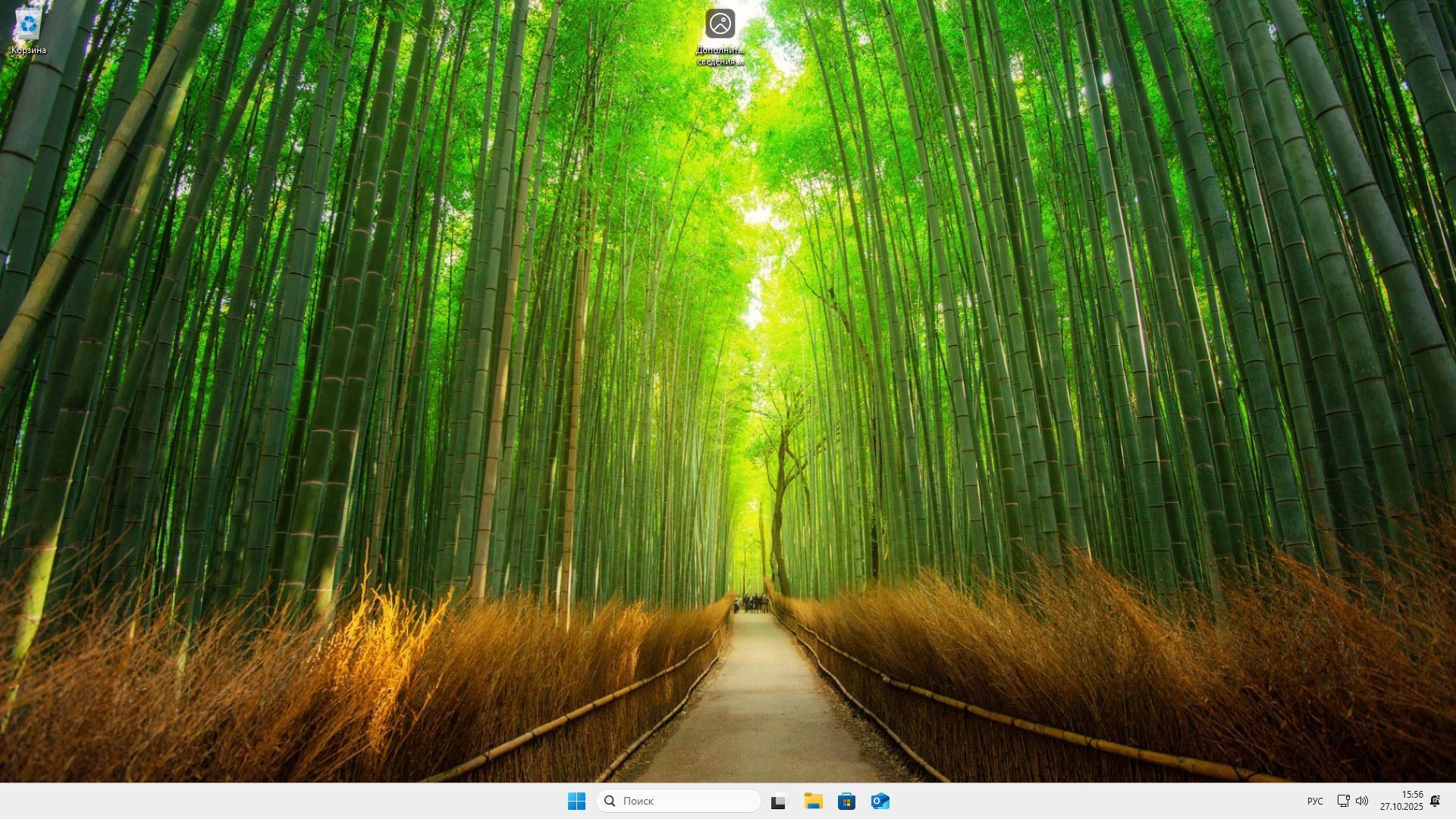Click the date 27.10.2025 in the tray
This screenshot has height=819, width=1456.
[x=1401, y=805]
